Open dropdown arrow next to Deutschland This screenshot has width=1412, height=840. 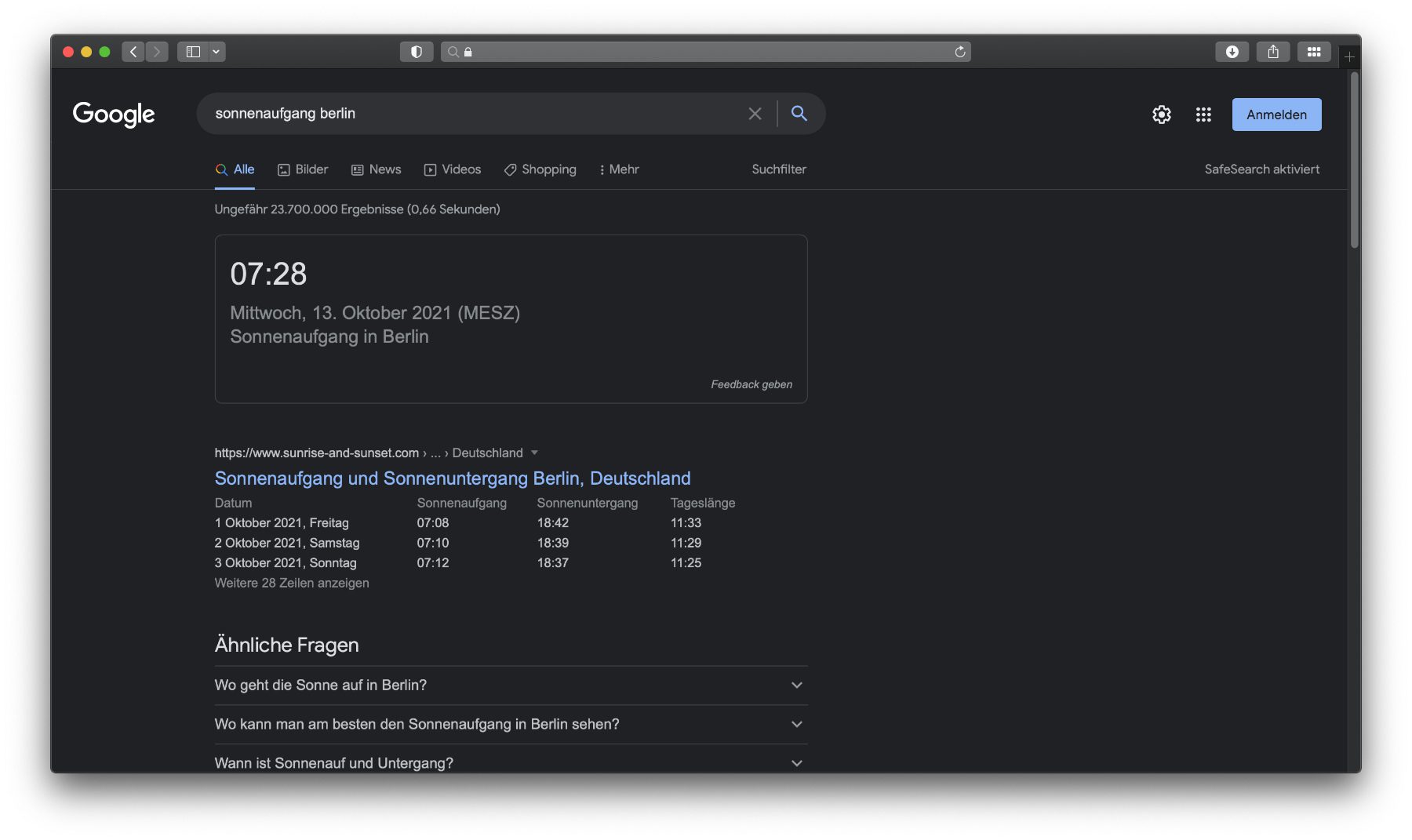click(x=534, y=453)
